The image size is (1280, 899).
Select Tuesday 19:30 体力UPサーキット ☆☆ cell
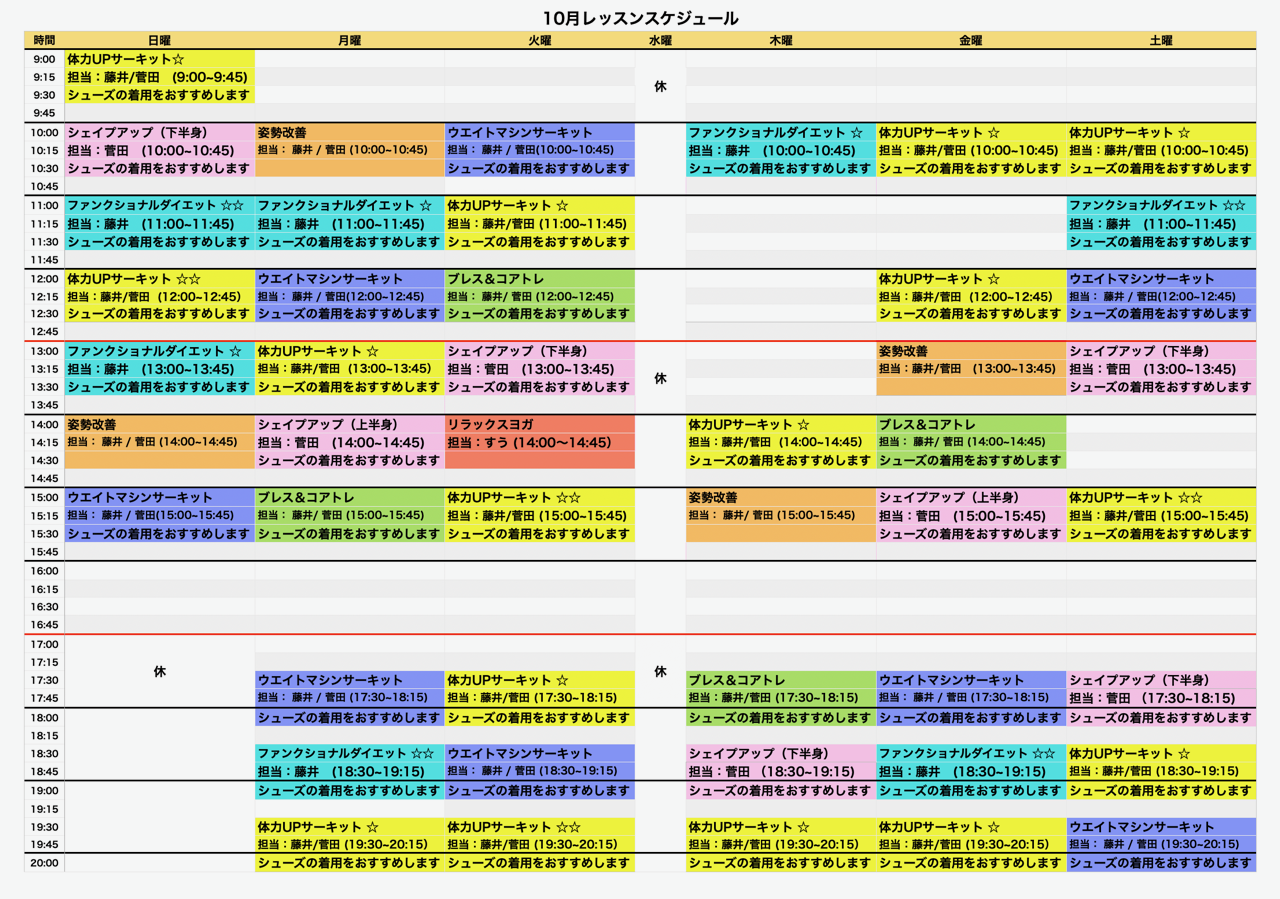click(540, 827)
